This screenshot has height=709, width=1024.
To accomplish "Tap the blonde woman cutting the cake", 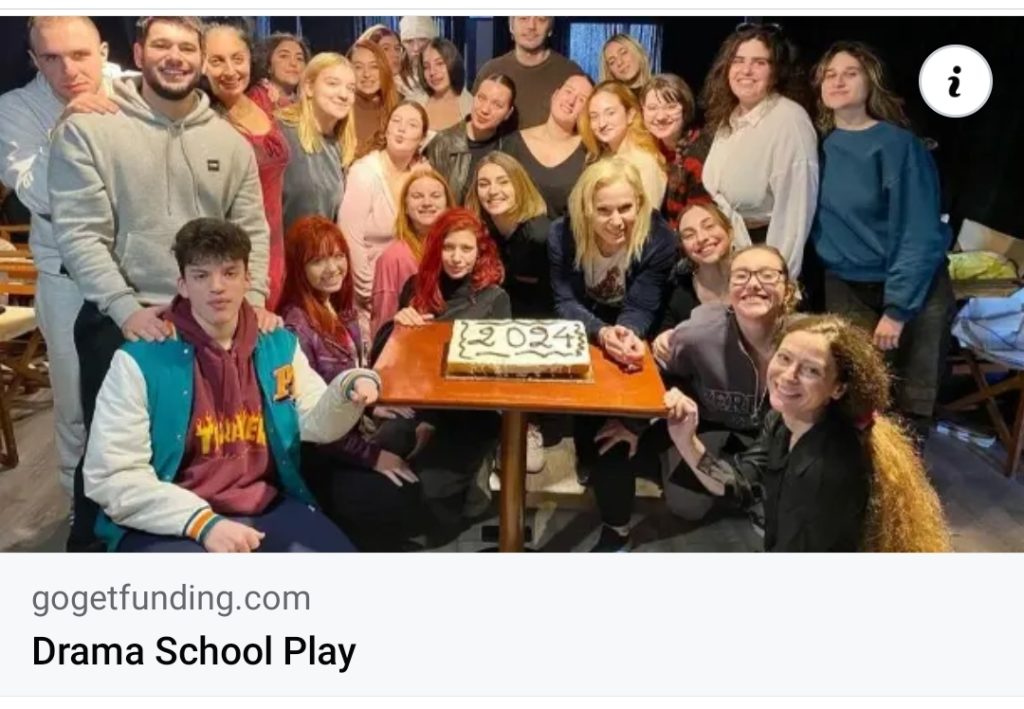I will [x=611, y=261].
